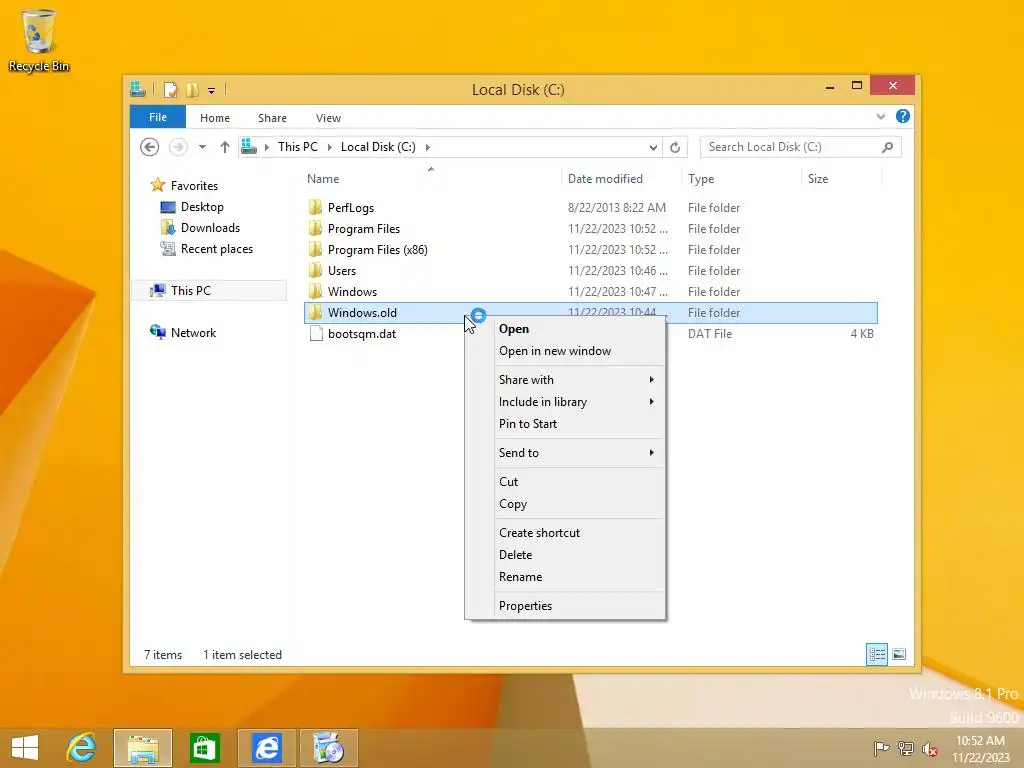The height and width of the screenshot is (768, 1024).
Task: Click the Action Center flag icon
Action: click(882, 748)
